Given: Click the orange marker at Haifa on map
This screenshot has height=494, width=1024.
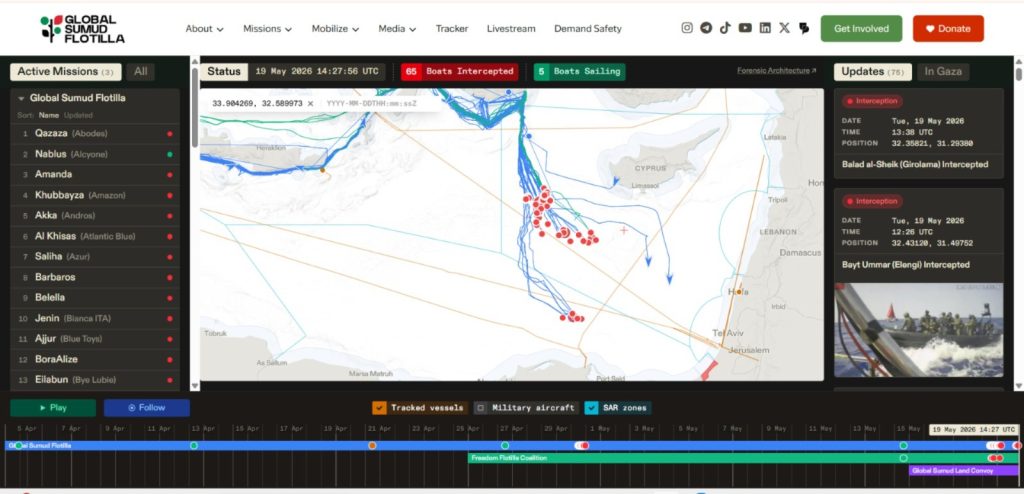Looking at the screenshot, I should [739, 292].
